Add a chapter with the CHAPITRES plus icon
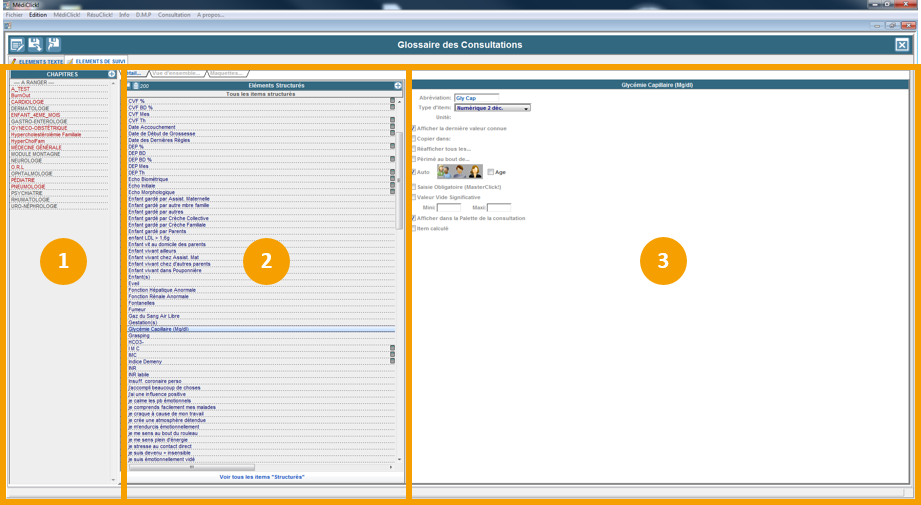This screenshot has width=921, height=505. (112, 74)
